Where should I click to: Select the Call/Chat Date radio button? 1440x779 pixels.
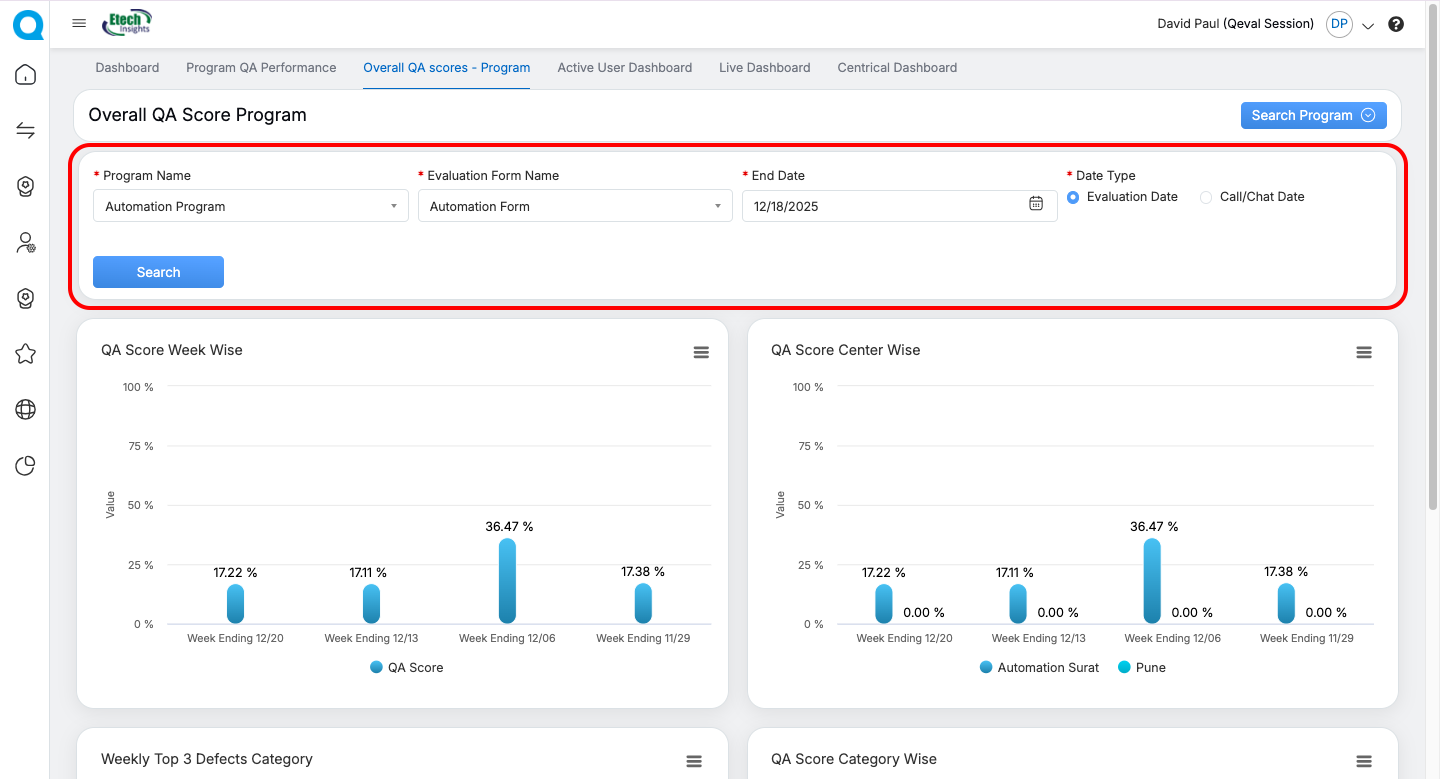1206,197
